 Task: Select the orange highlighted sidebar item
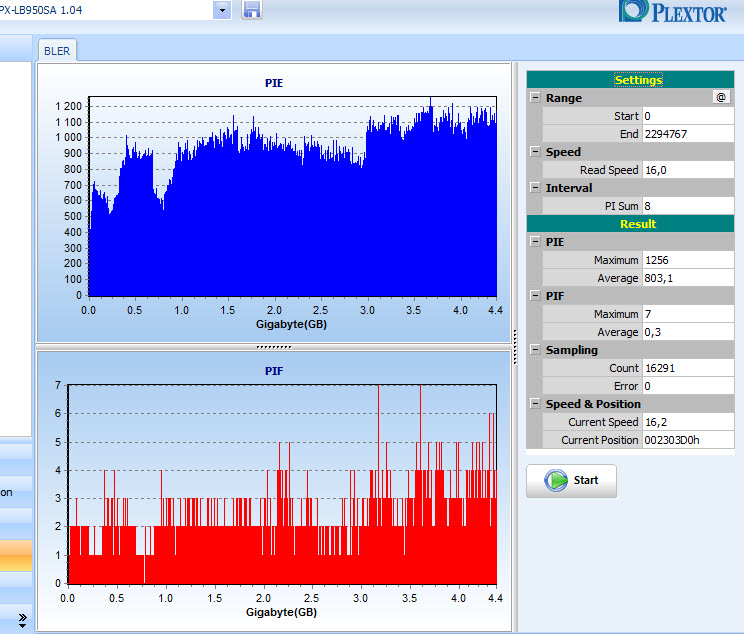point(16,555)
